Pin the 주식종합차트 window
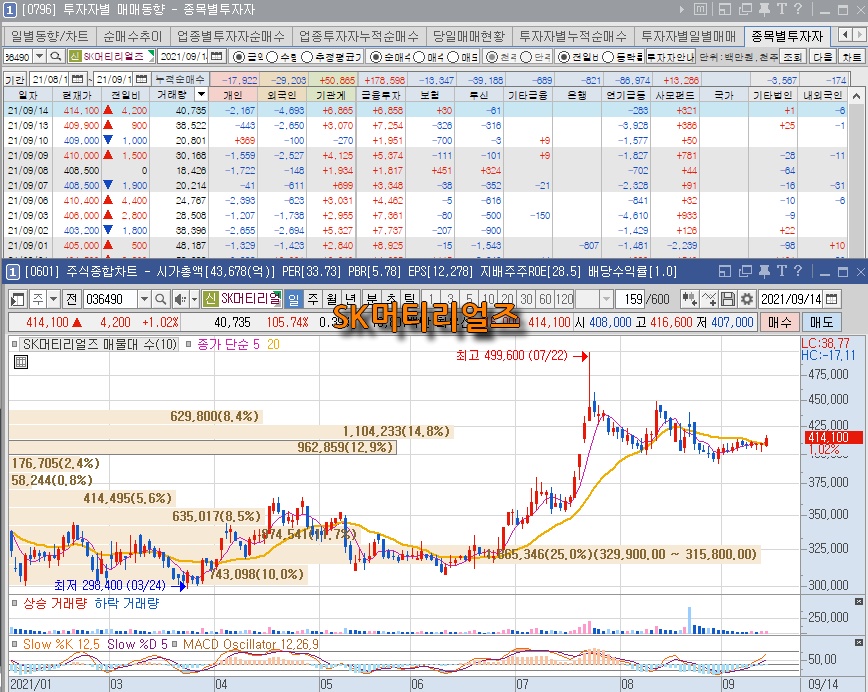The width and height of the screenshot is (868, 692). point(764,271)
